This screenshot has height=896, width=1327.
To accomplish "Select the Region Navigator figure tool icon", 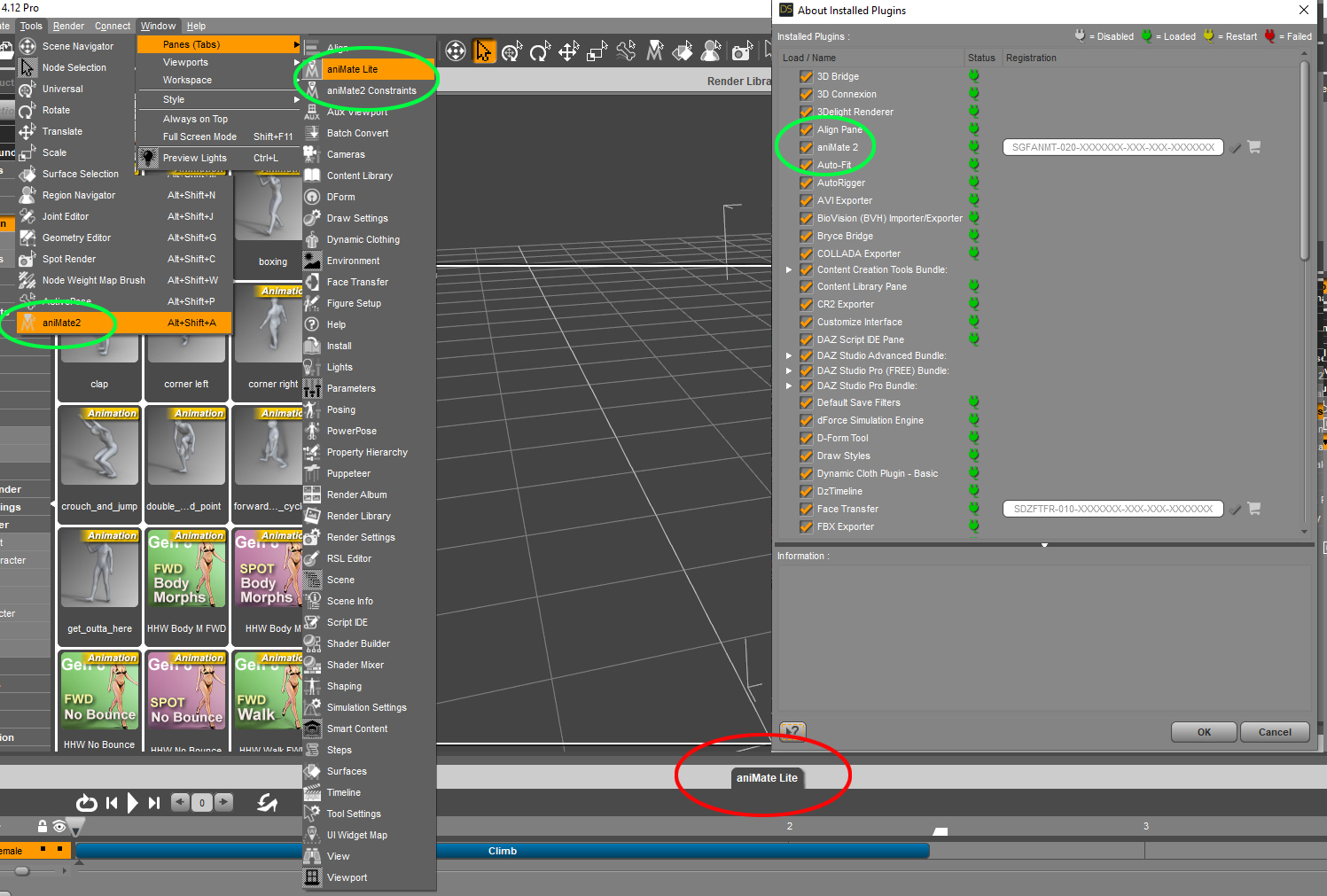I will coord(711,51).
